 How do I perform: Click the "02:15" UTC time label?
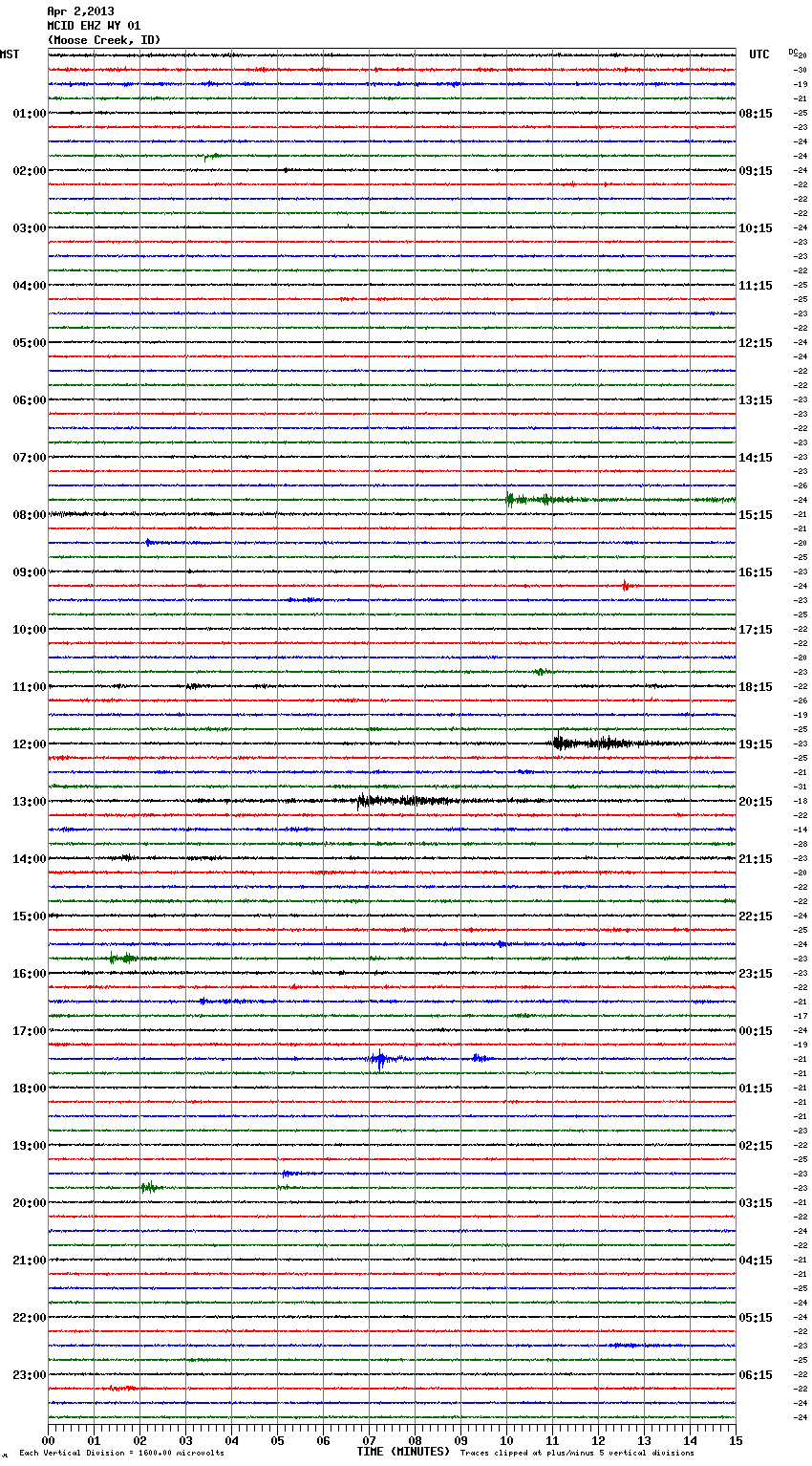(756, 1146)
